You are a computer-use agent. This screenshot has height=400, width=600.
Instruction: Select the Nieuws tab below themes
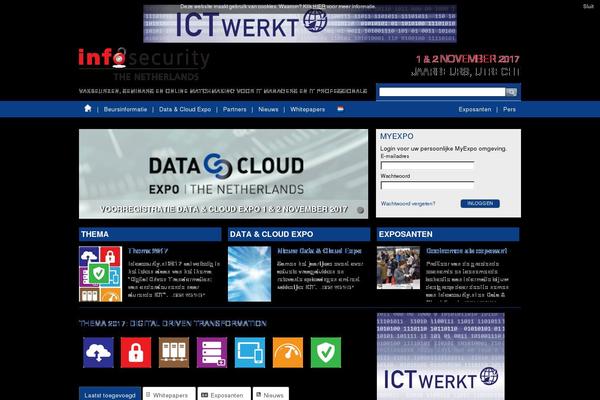(x=271, y=394)
